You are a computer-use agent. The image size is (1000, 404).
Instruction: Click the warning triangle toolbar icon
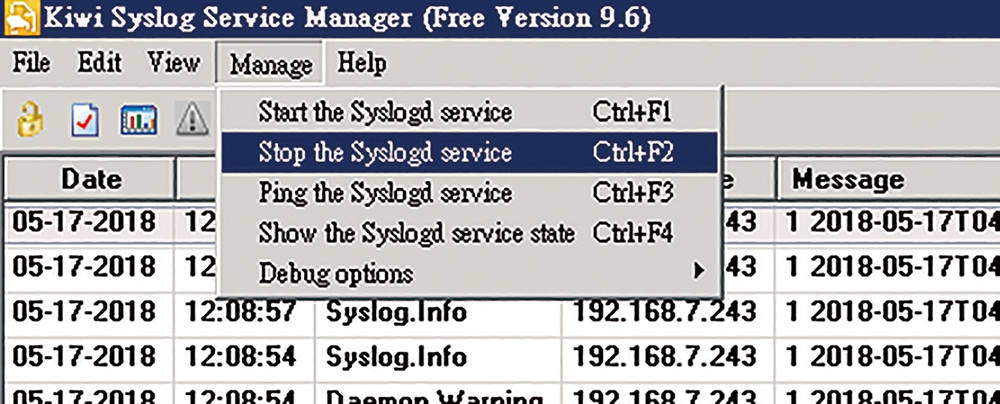point(192,119)
